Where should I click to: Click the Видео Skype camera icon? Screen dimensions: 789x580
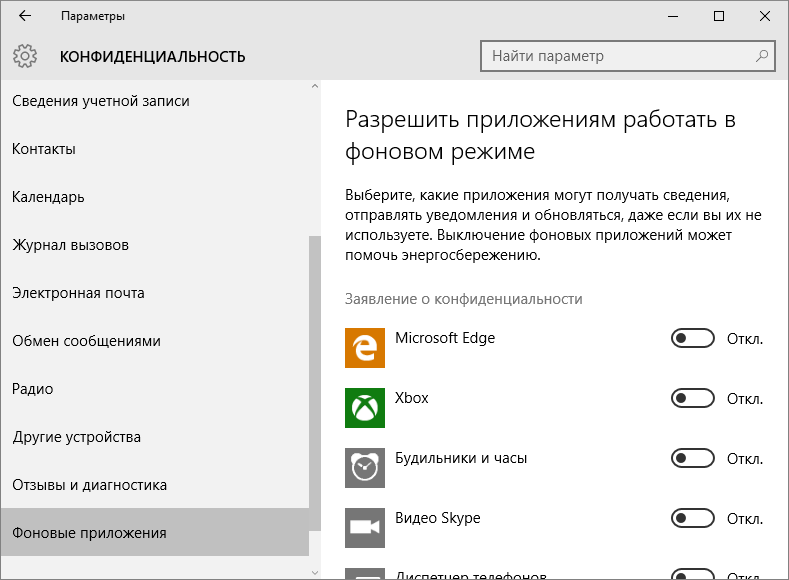tap(365, 528)
